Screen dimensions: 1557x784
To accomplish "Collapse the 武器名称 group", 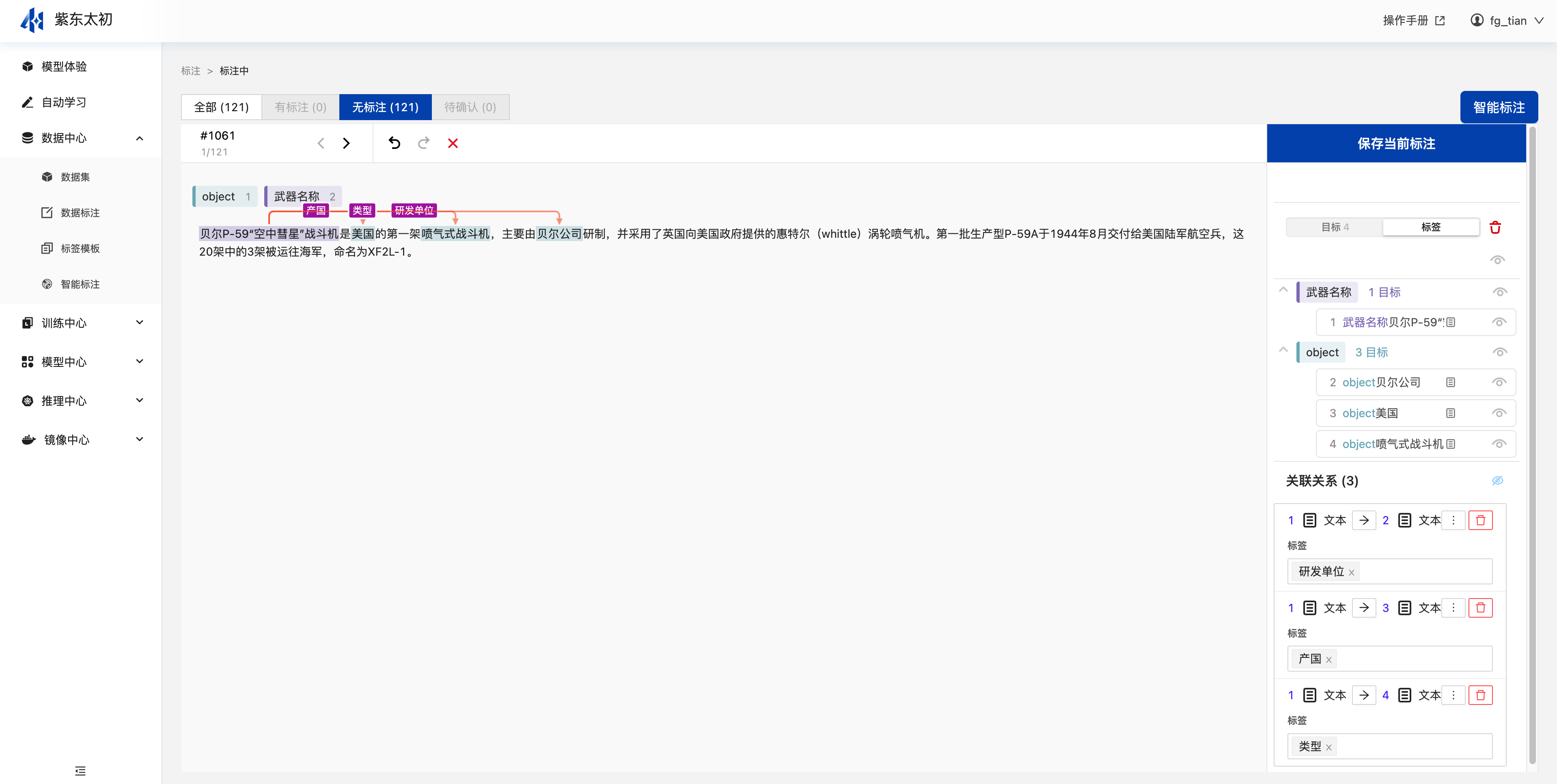I will [1283, 290].
